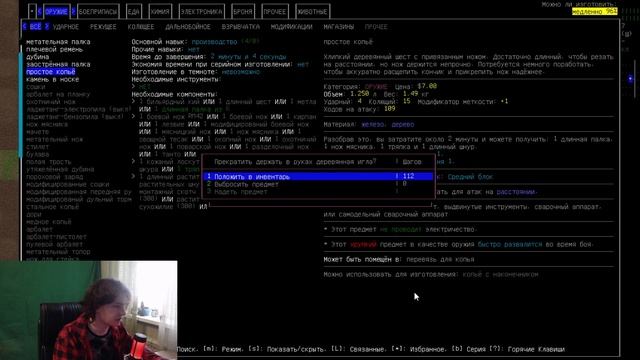The width and height of the screenshot is (640, 360).
Task: Select recipe охотничий нож
Action: 51,102
